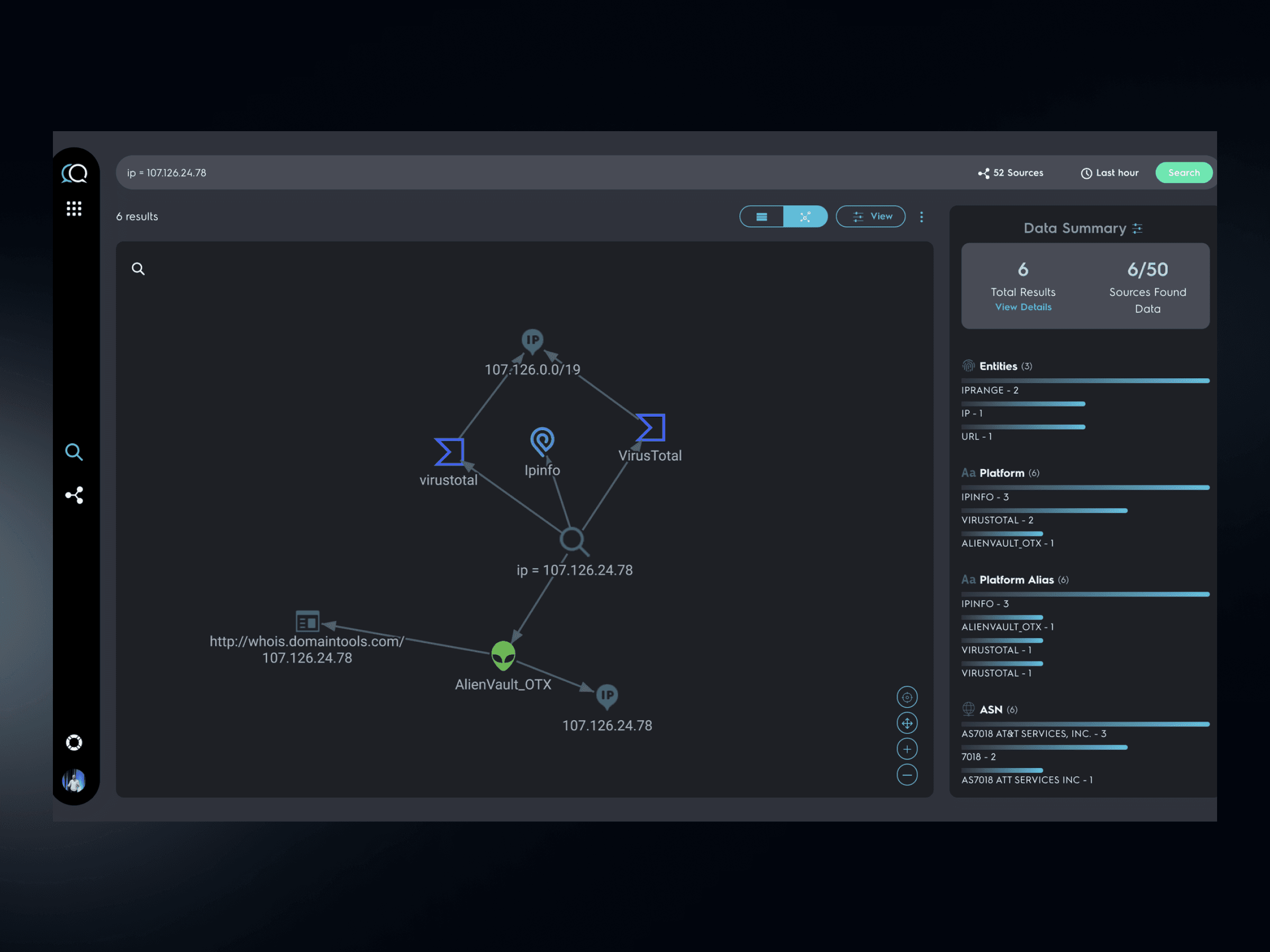Screen dimensions: 1270x952
Task: Click the Entities fingerprint icon
Action: (x=968, y=366)
